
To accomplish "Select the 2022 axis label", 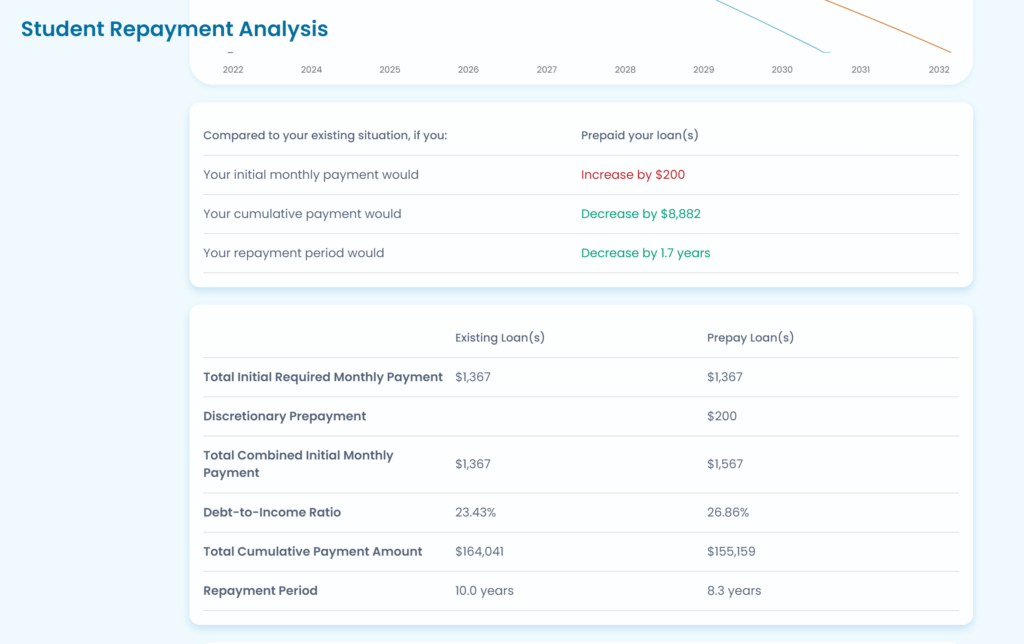I will pos(233,70).
